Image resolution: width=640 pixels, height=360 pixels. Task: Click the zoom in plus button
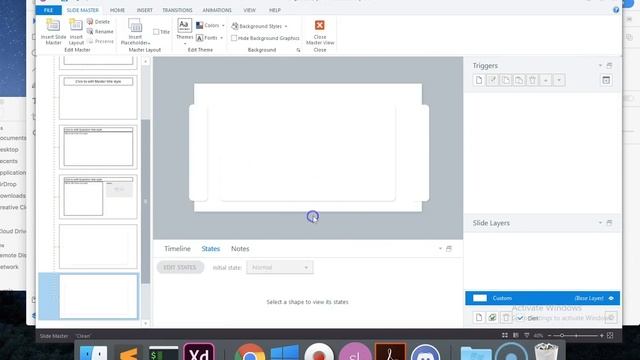tap(602, 336)
